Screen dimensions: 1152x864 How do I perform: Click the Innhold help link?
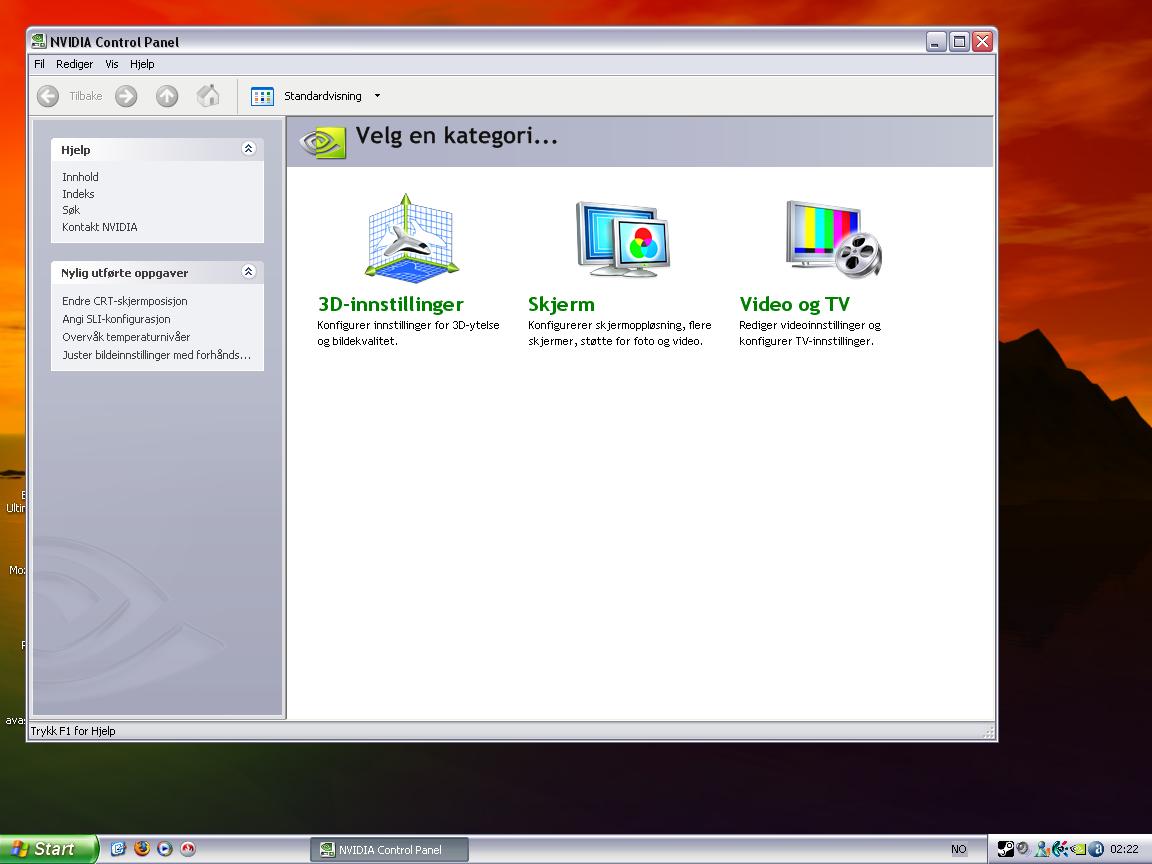tap(80, 177)
